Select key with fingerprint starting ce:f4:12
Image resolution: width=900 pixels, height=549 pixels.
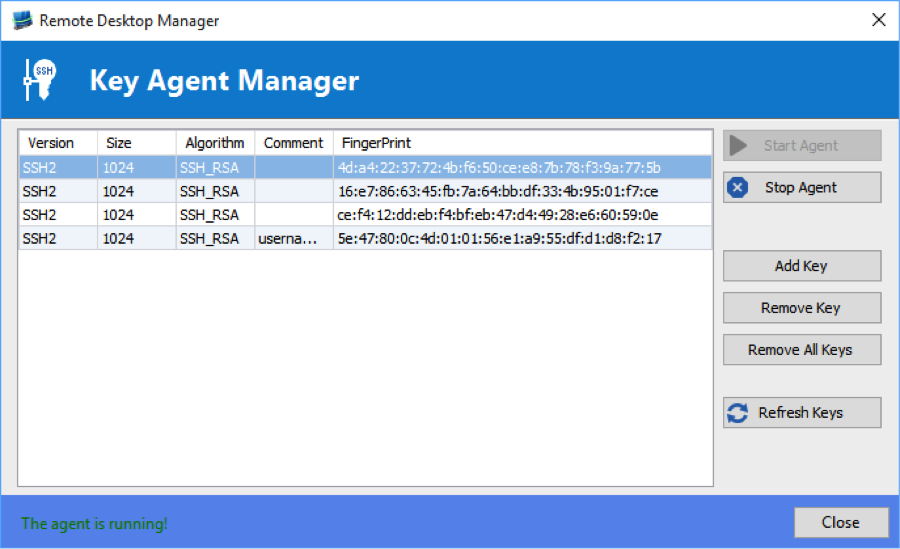(x=498, y=215)
